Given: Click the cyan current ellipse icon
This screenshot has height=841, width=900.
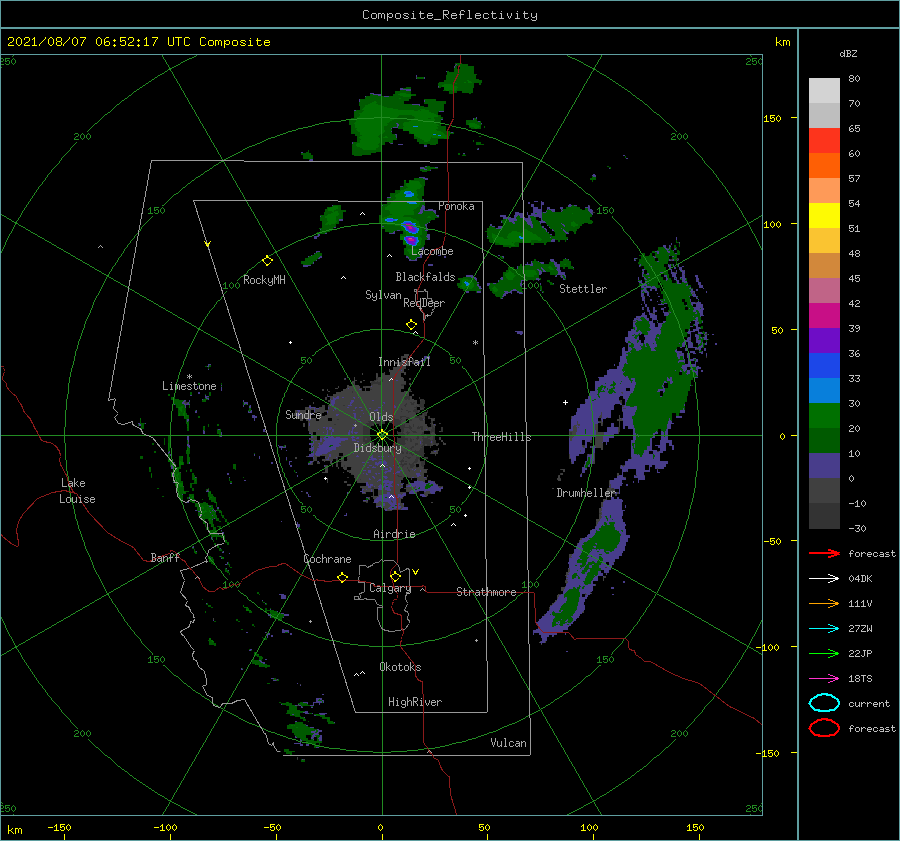Looking at the screenshot, I should click(824, 703).
